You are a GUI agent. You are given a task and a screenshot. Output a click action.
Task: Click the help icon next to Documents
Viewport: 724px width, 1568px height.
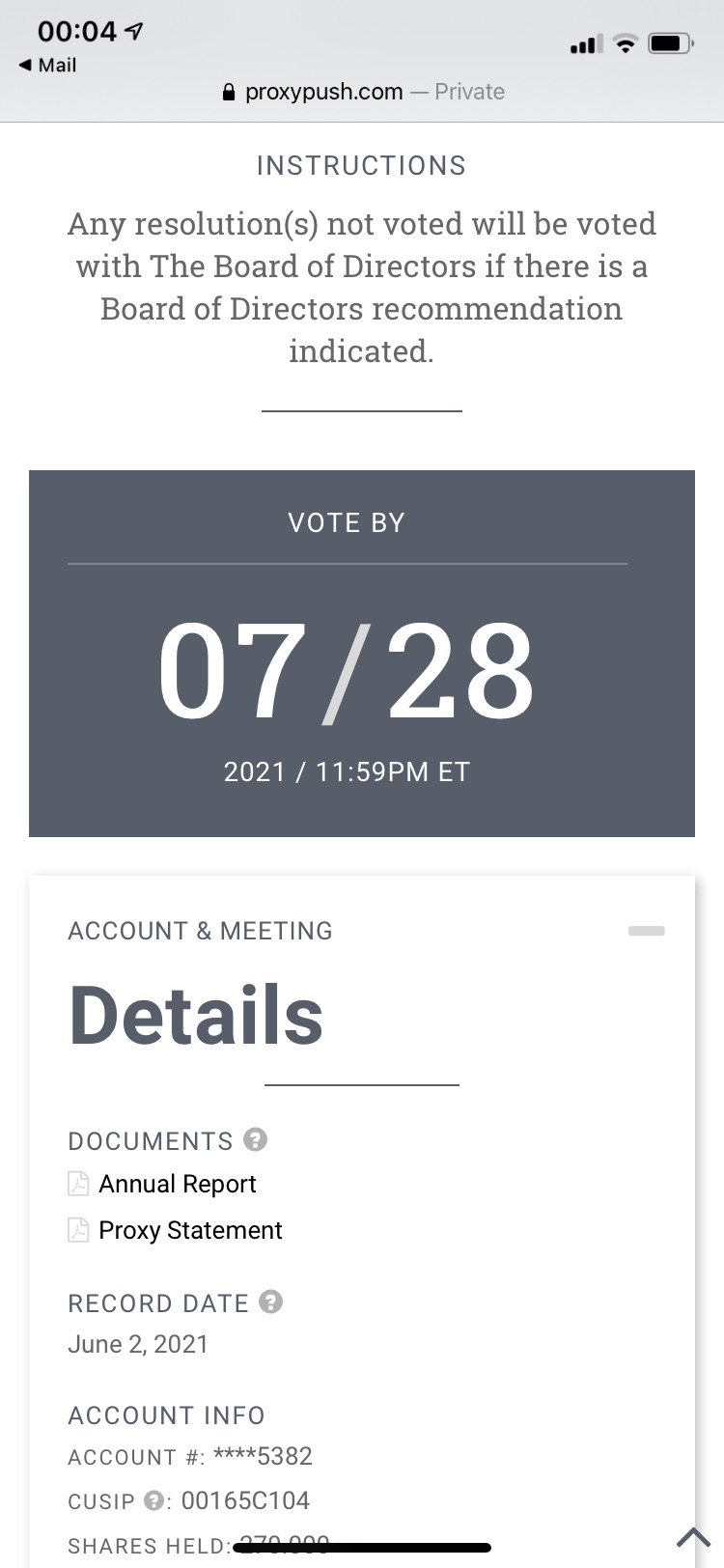pos(255,1139)
